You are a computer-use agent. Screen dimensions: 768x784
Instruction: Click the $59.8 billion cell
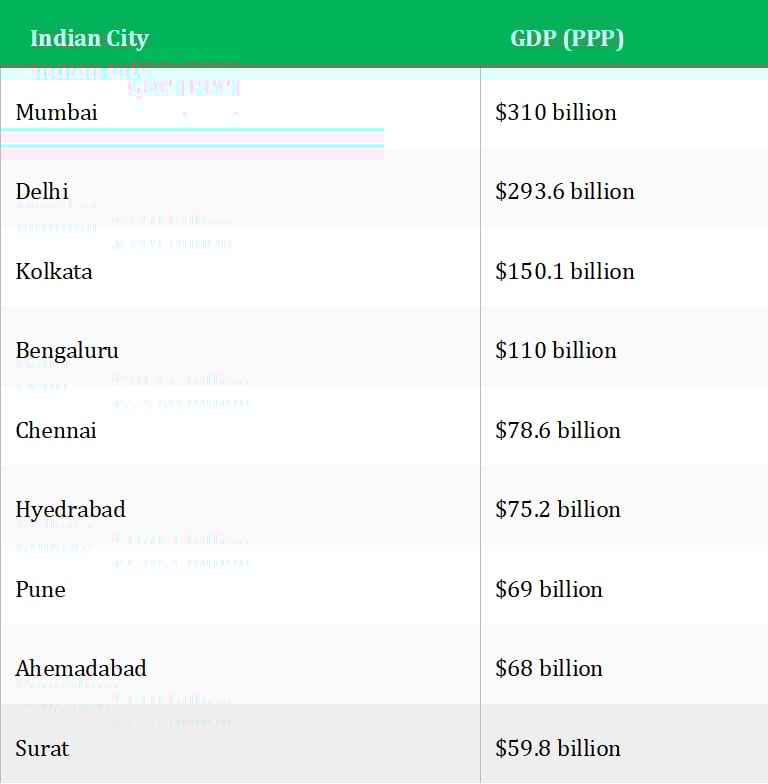click(x=558, y=748)
